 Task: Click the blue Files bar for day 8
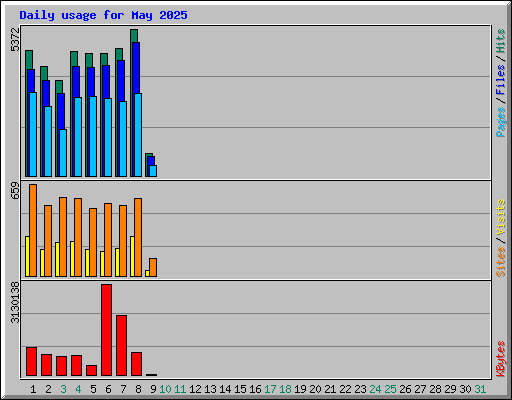pyautogui.click(x=136, y=68)
